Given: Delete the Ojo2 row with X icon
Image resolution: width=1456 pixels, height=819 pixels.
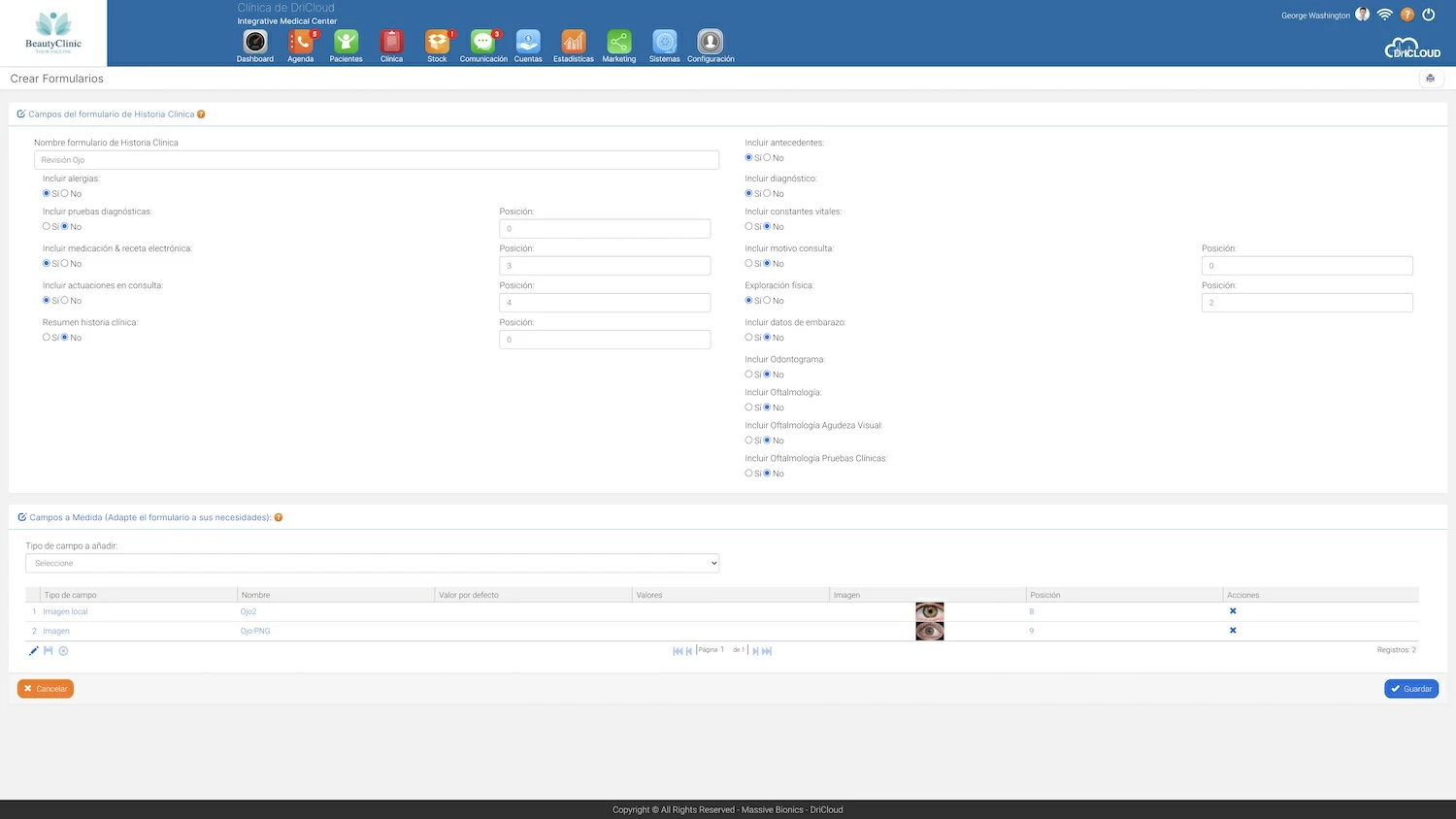Looking at the screenshot, I should click(x=1233, y=611).
